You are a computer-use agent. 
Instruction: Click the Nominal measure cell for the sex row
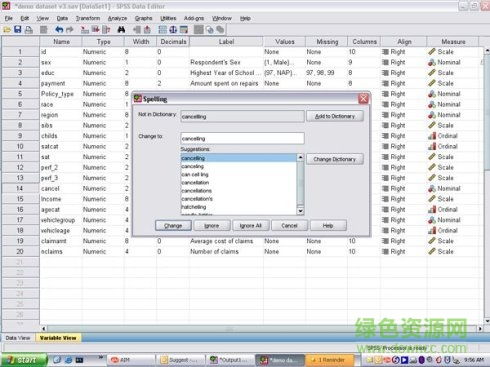coord(449,62)
